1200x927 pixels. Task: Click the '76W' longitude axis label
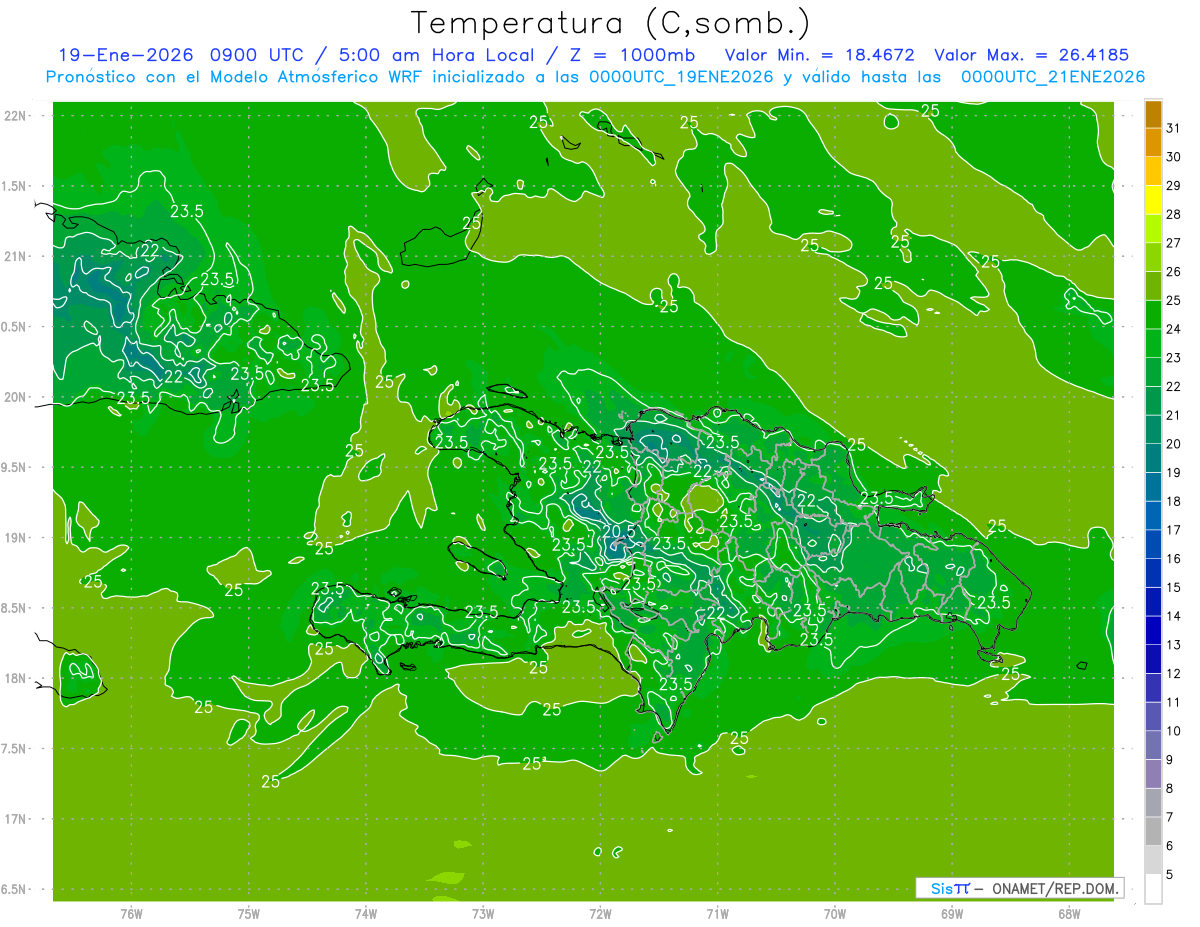(131, 914)
